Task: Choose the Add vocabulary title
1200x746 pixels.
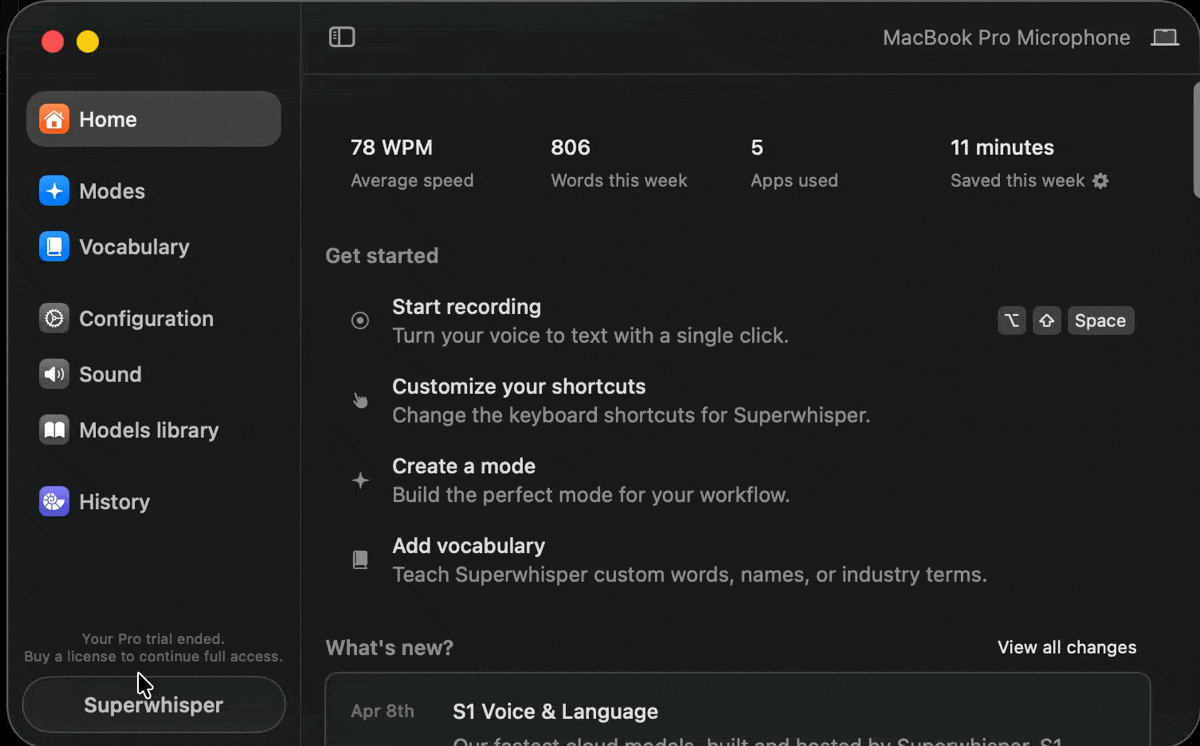Action: click(468, 546)
